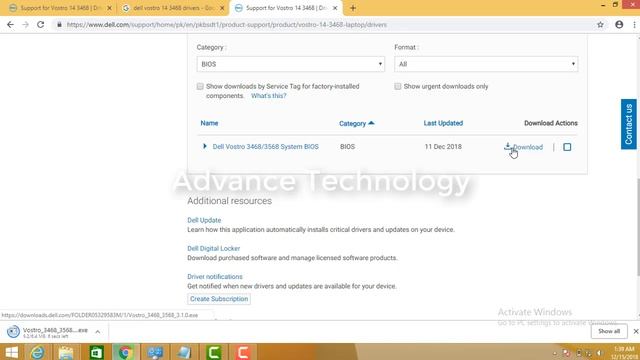Click the taskbar volume icon
The width and height of the screenshot is (640, 360).
600,353
